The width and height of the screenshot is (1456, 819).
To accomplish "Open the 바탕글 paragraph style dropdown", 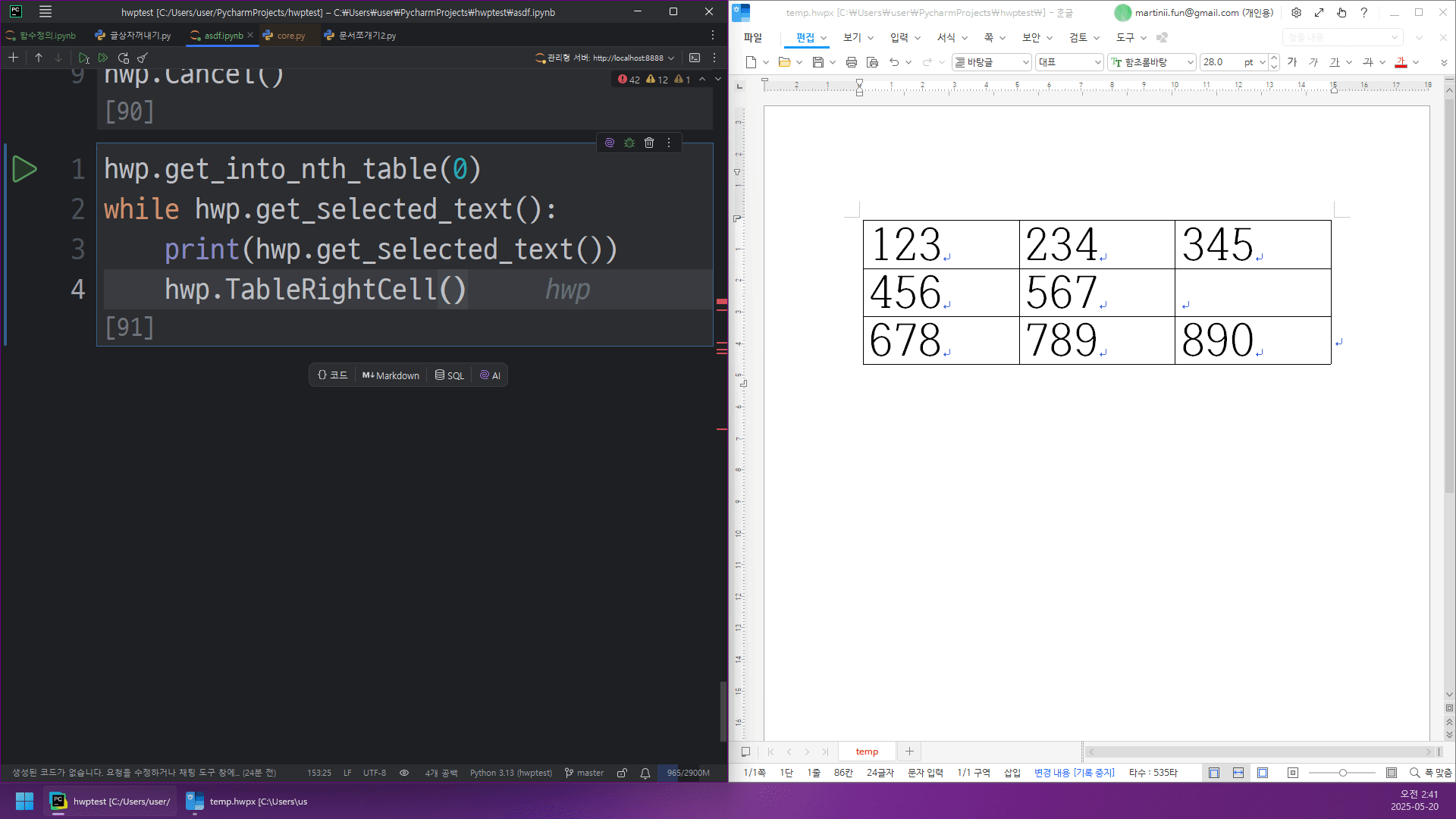I will [1025, 62].
